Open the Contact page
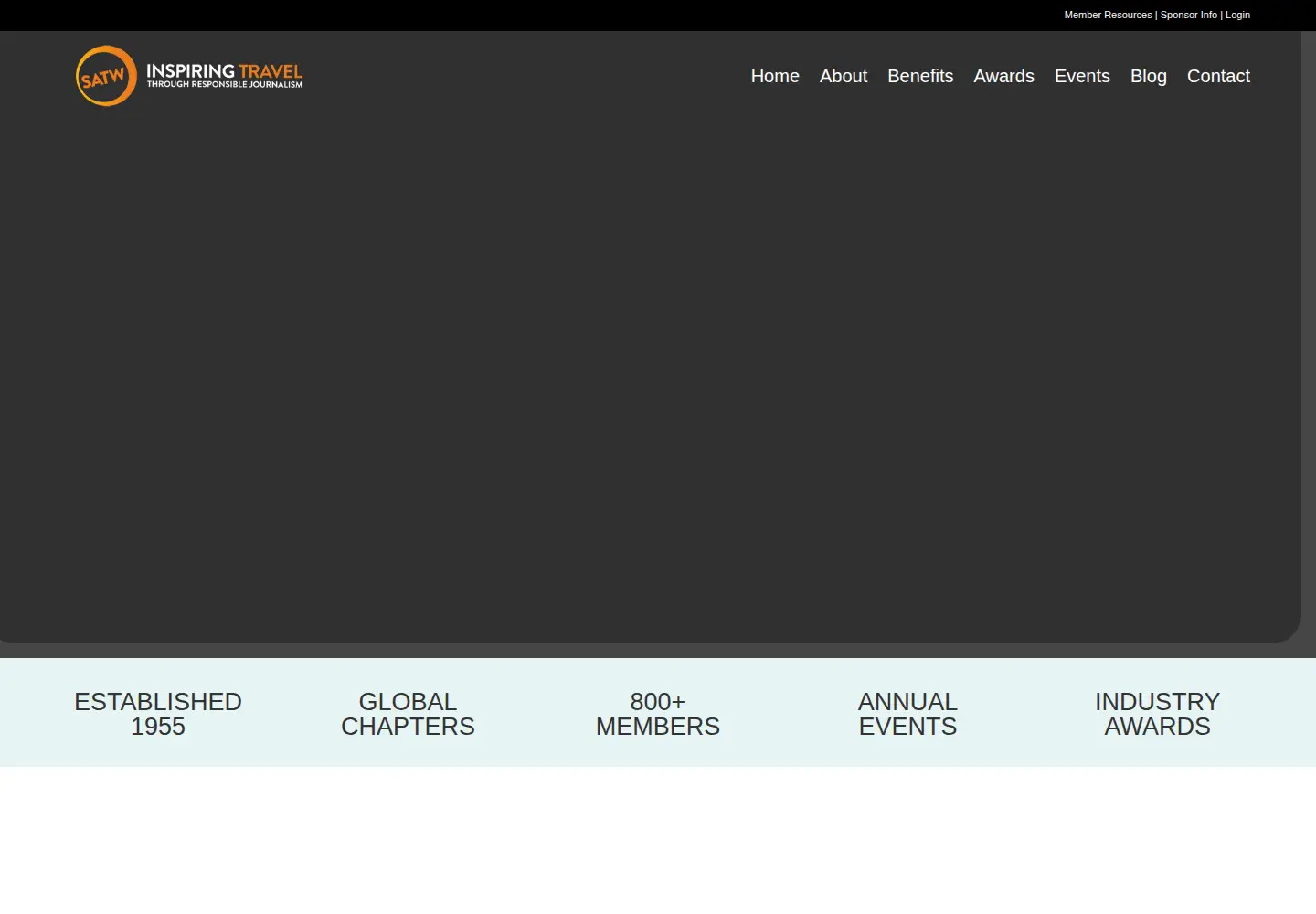This screenshot has height=914, width=1316. pos(1218,76)
